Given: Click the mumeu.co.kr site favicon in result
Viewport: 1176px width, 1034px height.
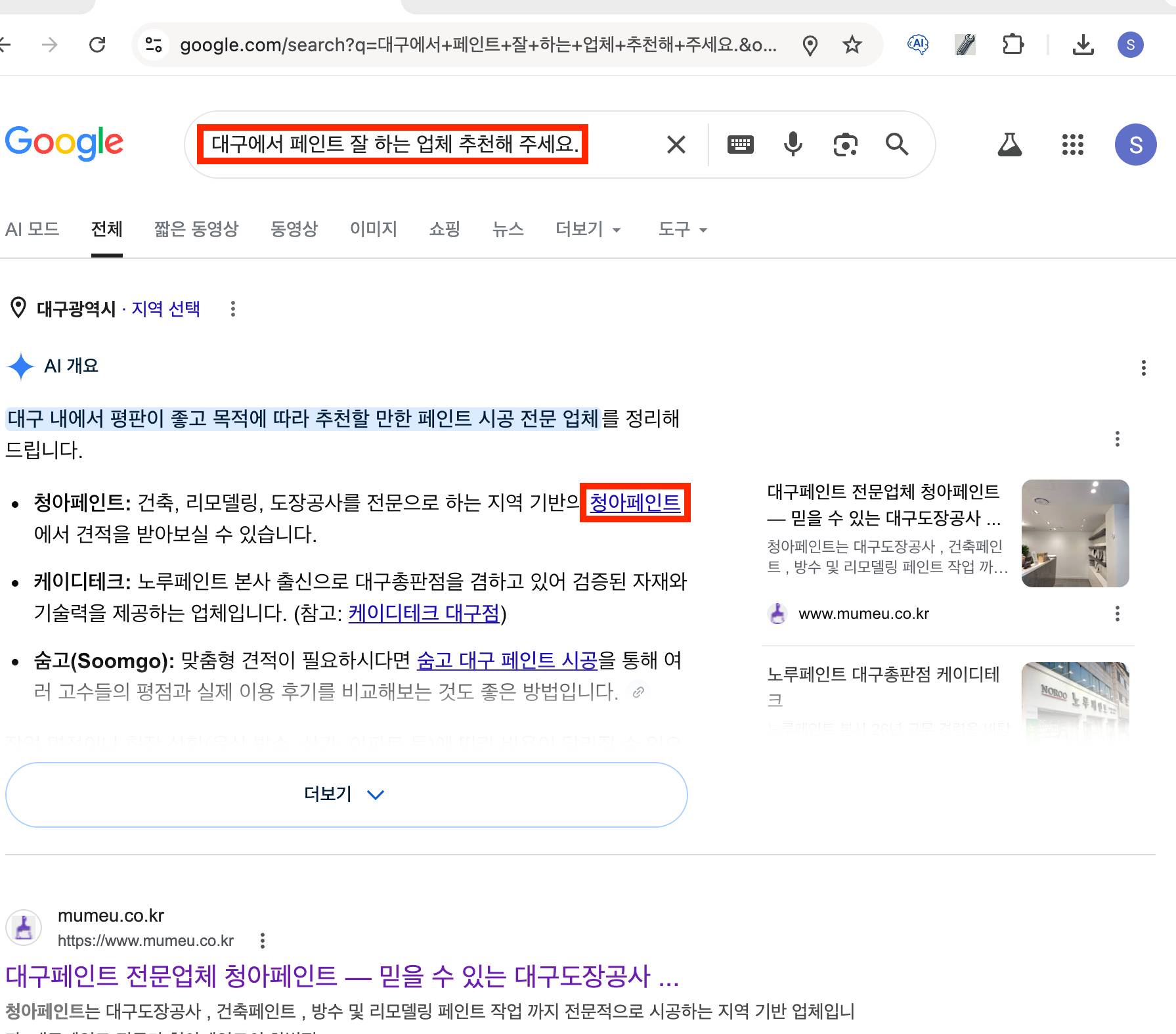Looking at the screenshot, I should (24, 928).
